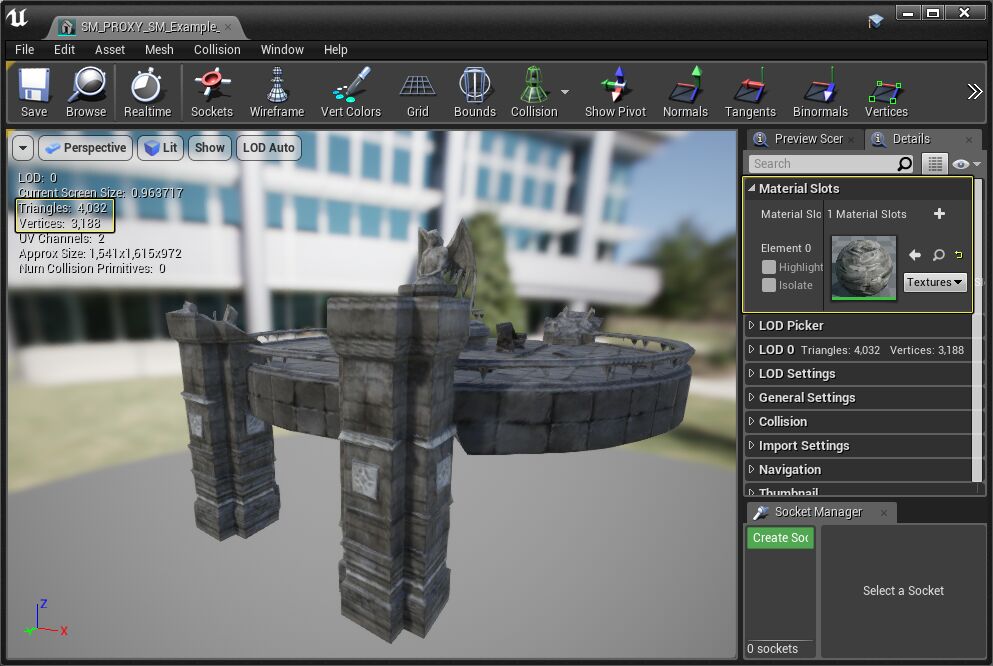Enable the Highlight checkbox for Element 0
The image size is (993, 666).
pos(769,267)
